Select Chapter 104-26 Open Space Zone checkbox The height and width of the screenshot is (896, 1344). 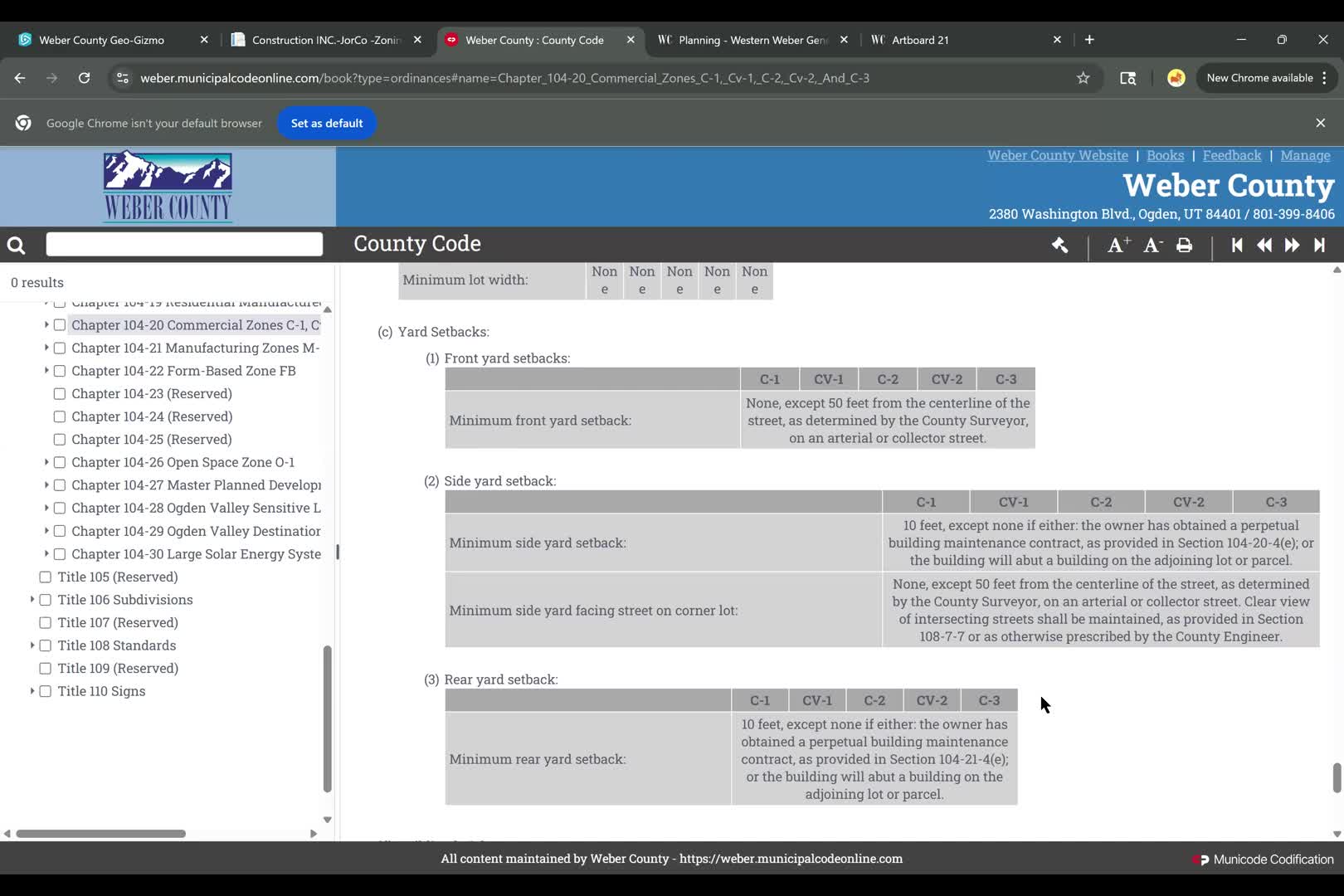click(x=60, y=462)
